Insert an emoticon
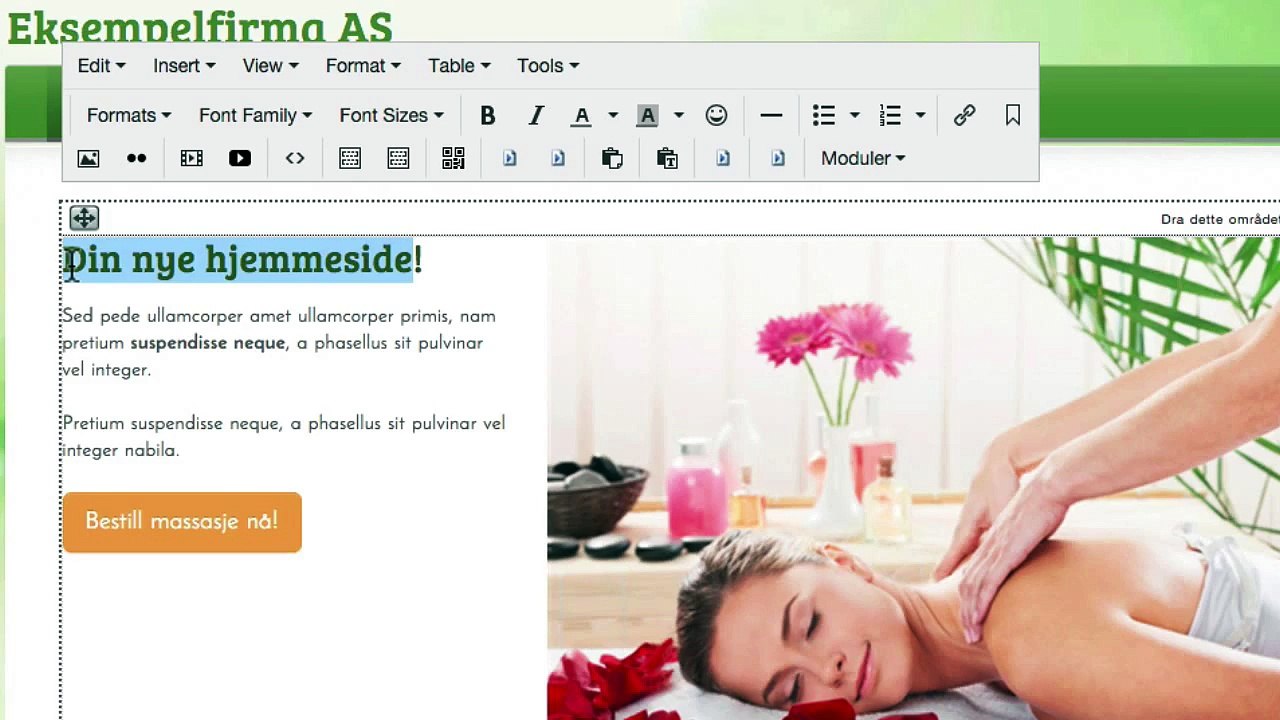1280x720 pixels. (716, 115)
